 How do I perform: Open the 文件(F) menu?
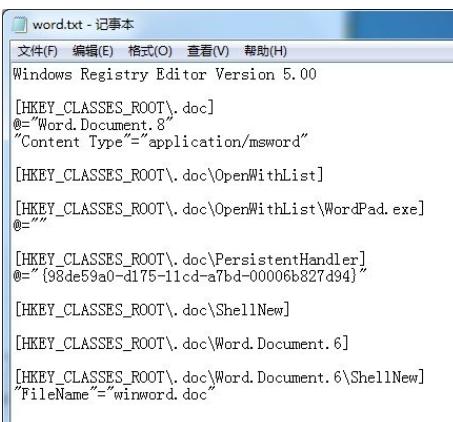click(x=38, y=51)
